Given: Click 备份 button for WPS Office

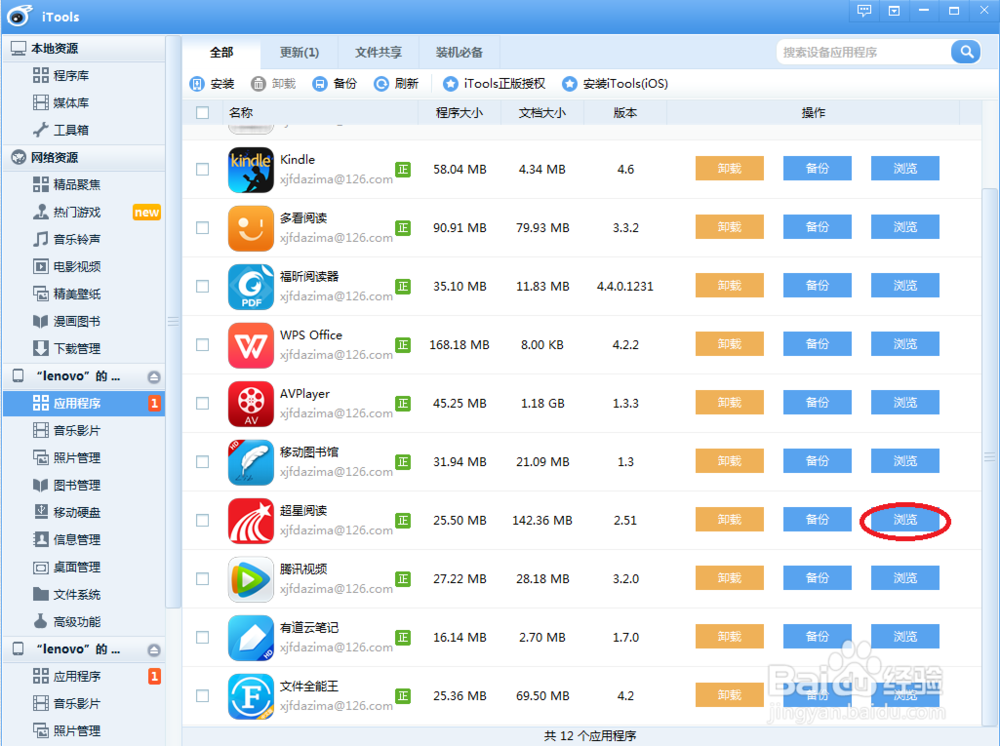Looking at the screenshot, I should tap(817, 344).
